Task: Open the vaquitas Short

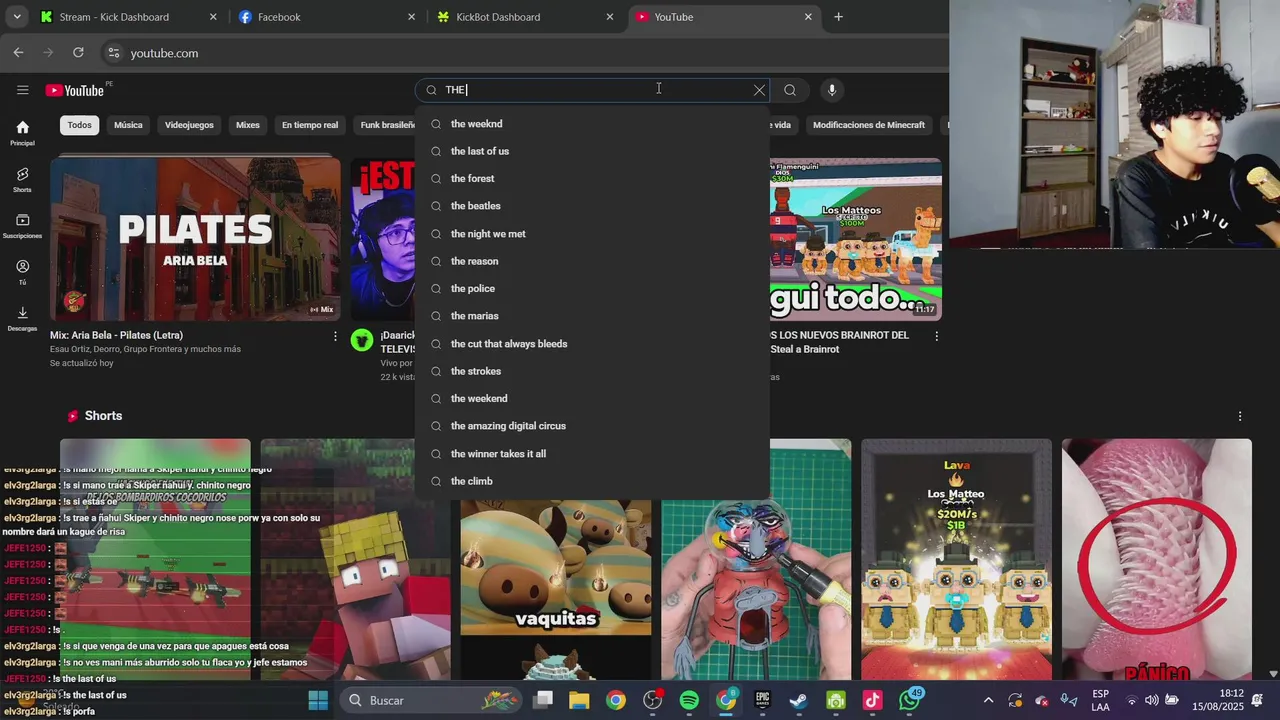Action: coord(555,590)
